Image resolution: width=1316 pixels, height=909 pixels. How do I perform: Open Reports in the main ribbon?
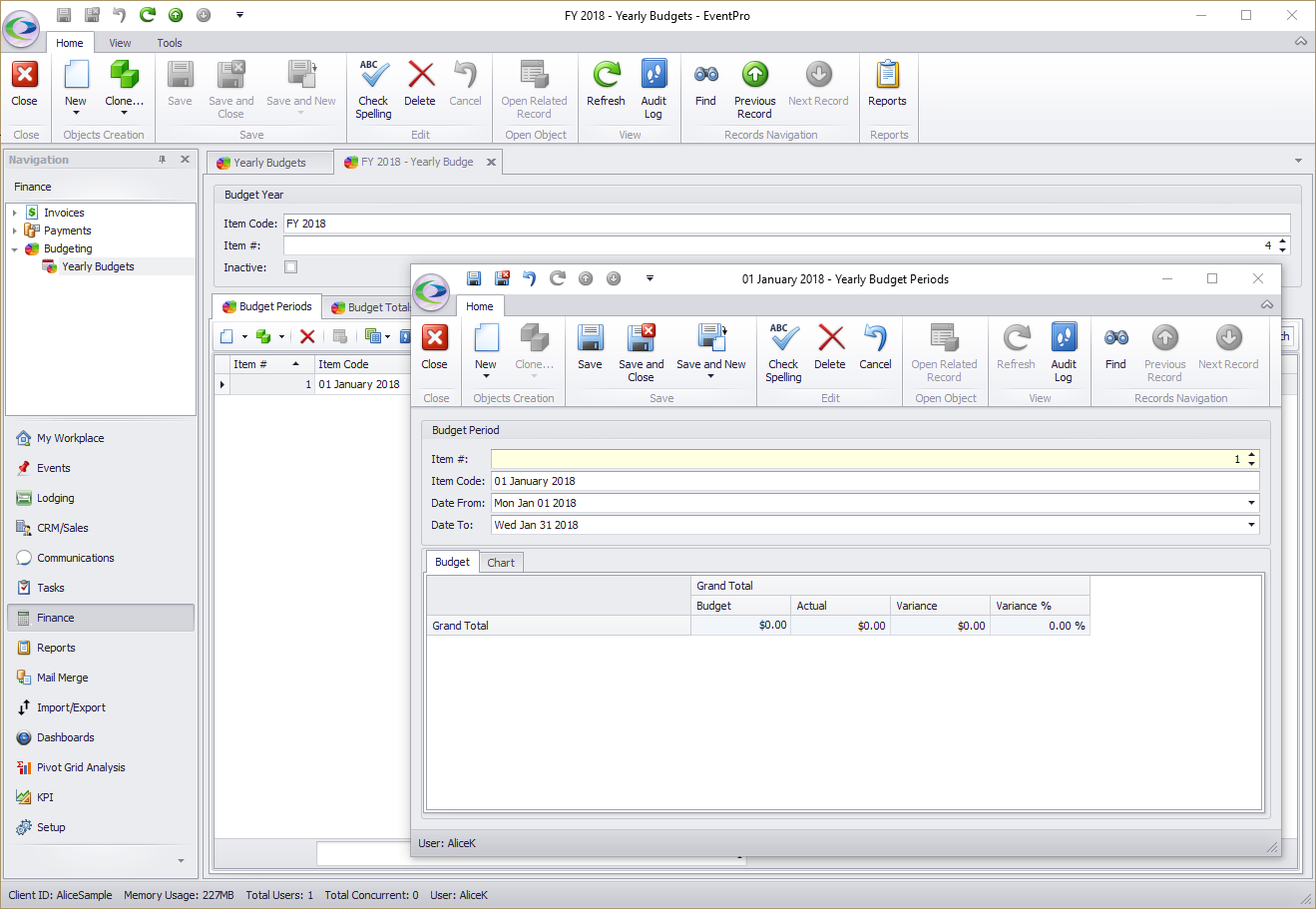(887, 84)
